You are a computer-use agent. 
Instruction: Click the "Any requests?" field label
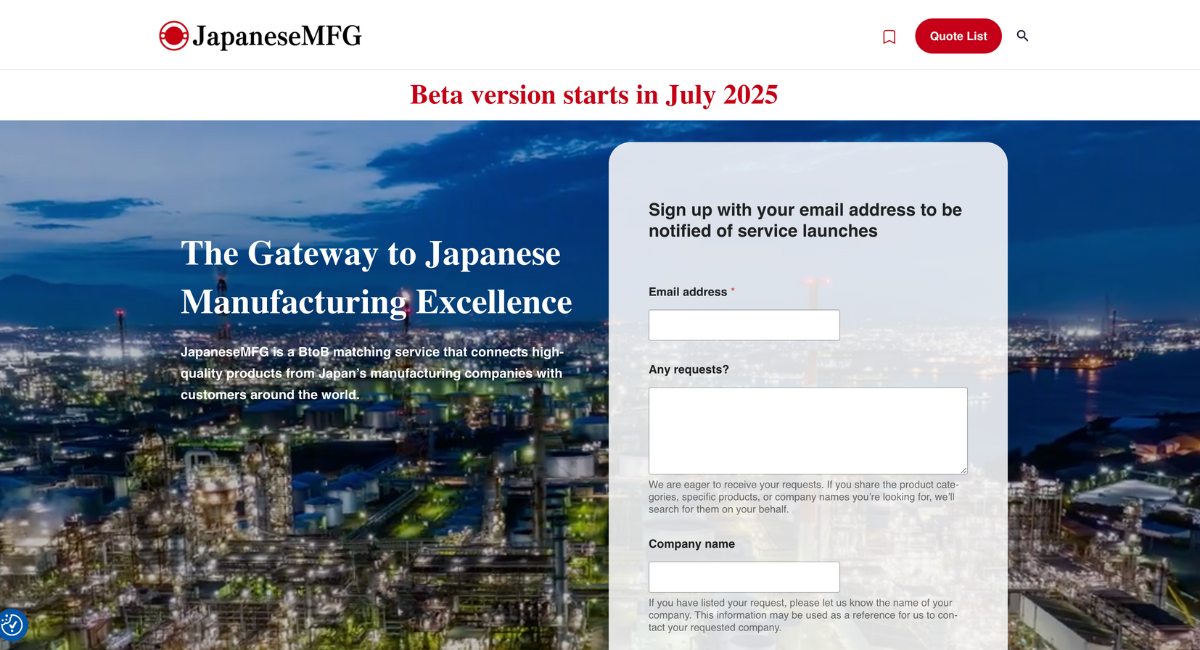click(689, 369)
